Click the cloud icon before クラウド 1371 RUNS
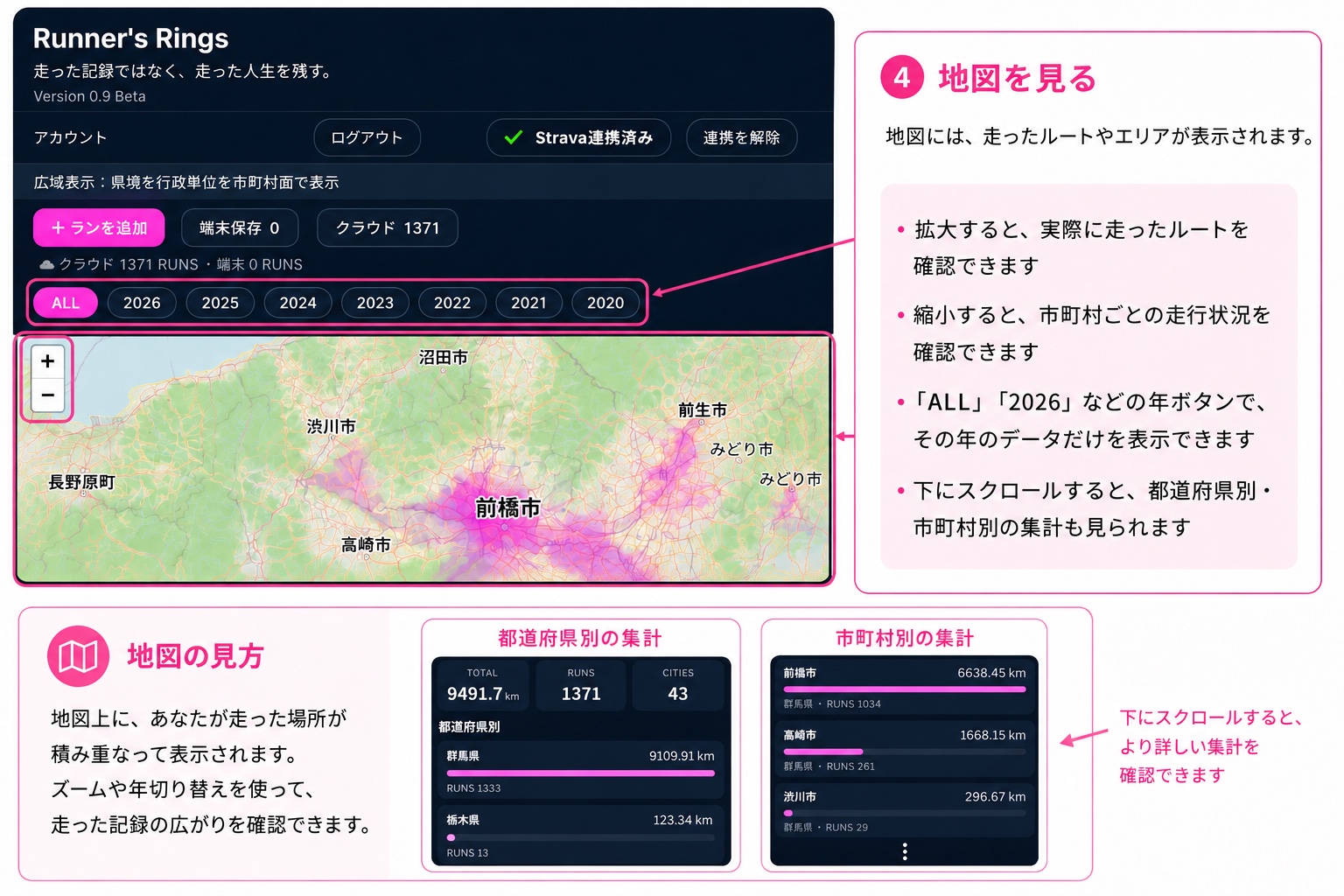This screenshot has height=896, width=1344. coord(46,264)
